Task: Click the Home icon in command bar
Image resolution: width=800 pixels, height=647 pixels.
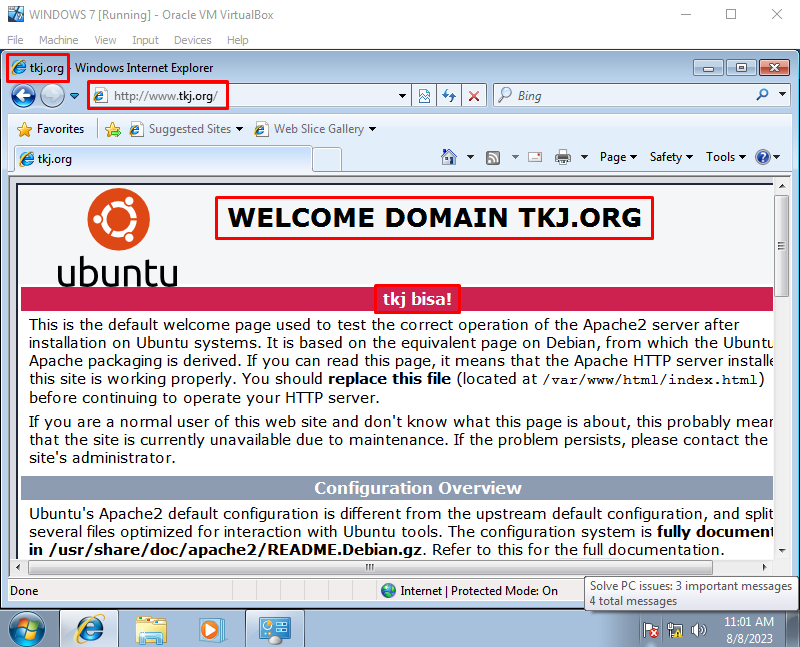Action: (x=449, y=157)
